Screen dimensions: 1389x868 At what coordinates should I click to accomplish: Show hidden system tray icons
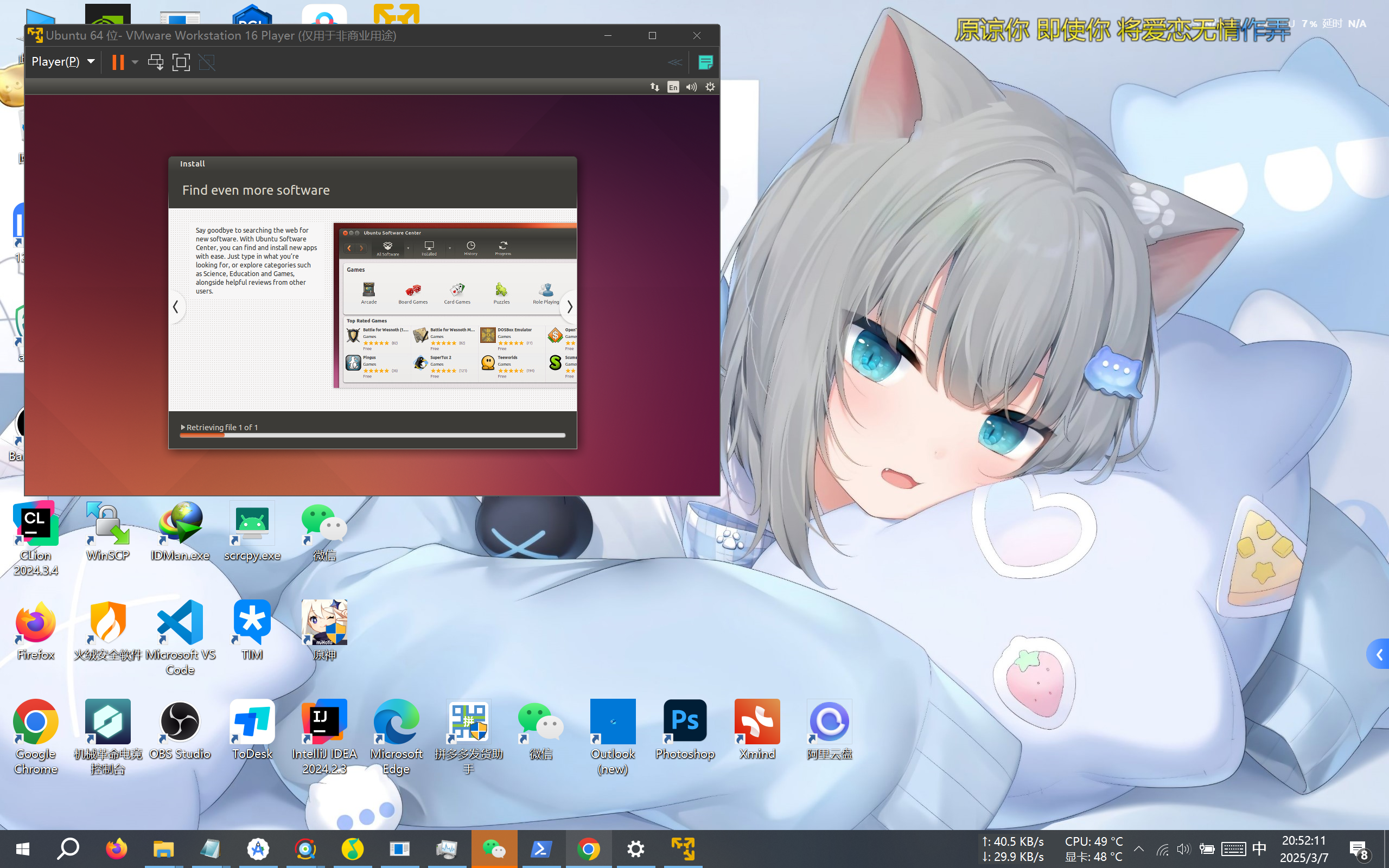coord(1139,849)
